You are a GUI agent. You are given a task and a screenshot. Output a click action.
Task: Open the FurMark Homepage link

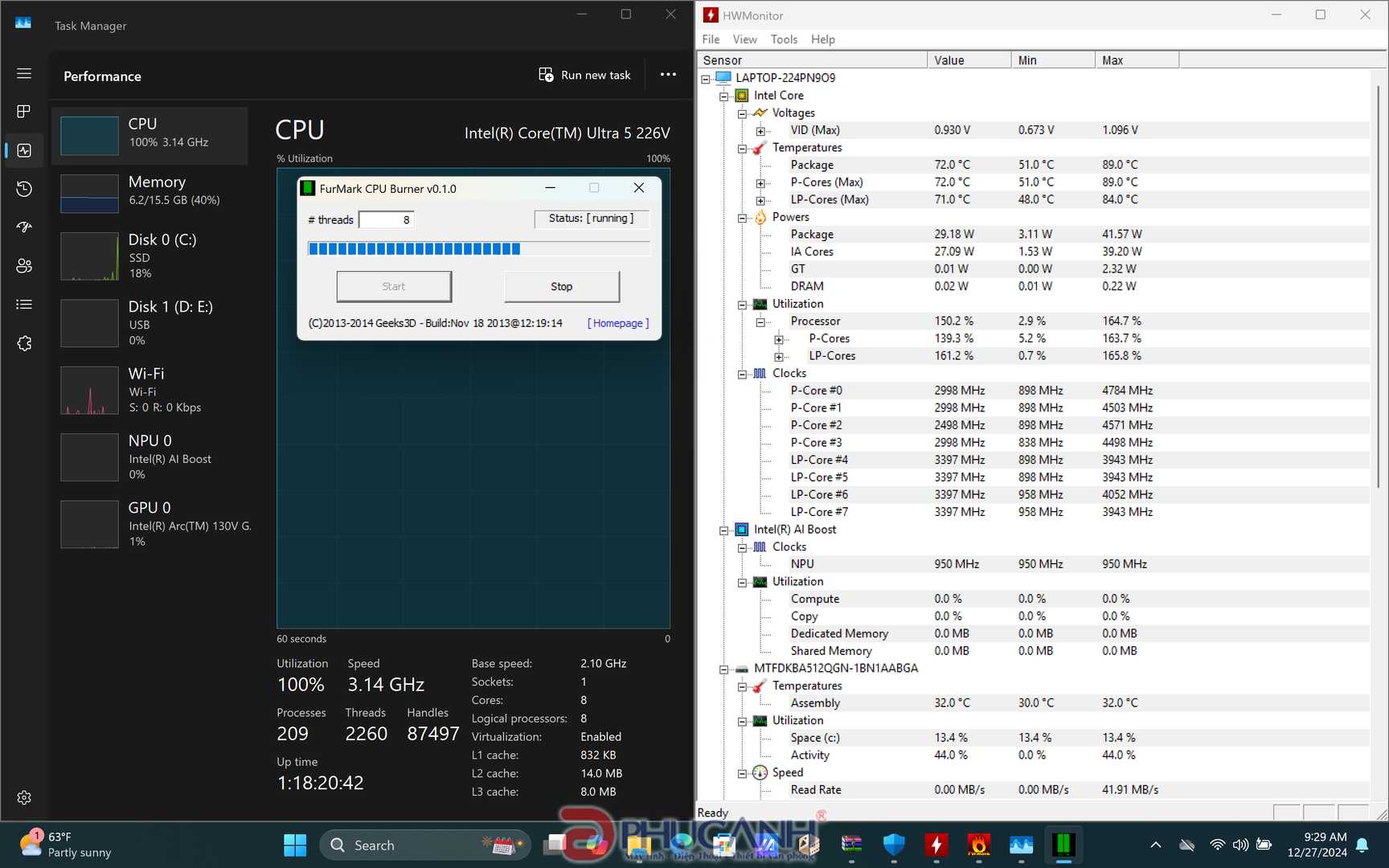click(618, 323)
